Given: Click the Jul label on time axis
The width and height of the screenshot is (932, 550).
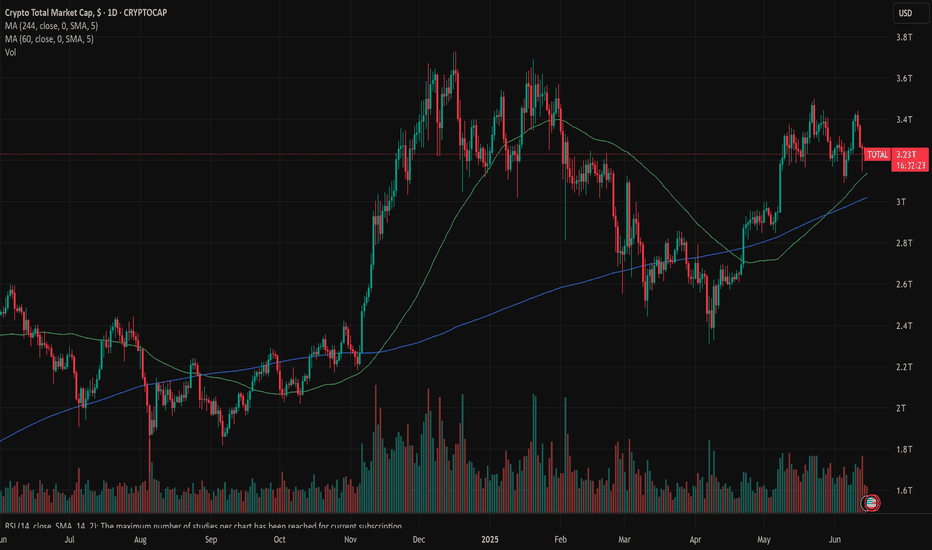Looking at the screenshot, I should tap(69, 540).
